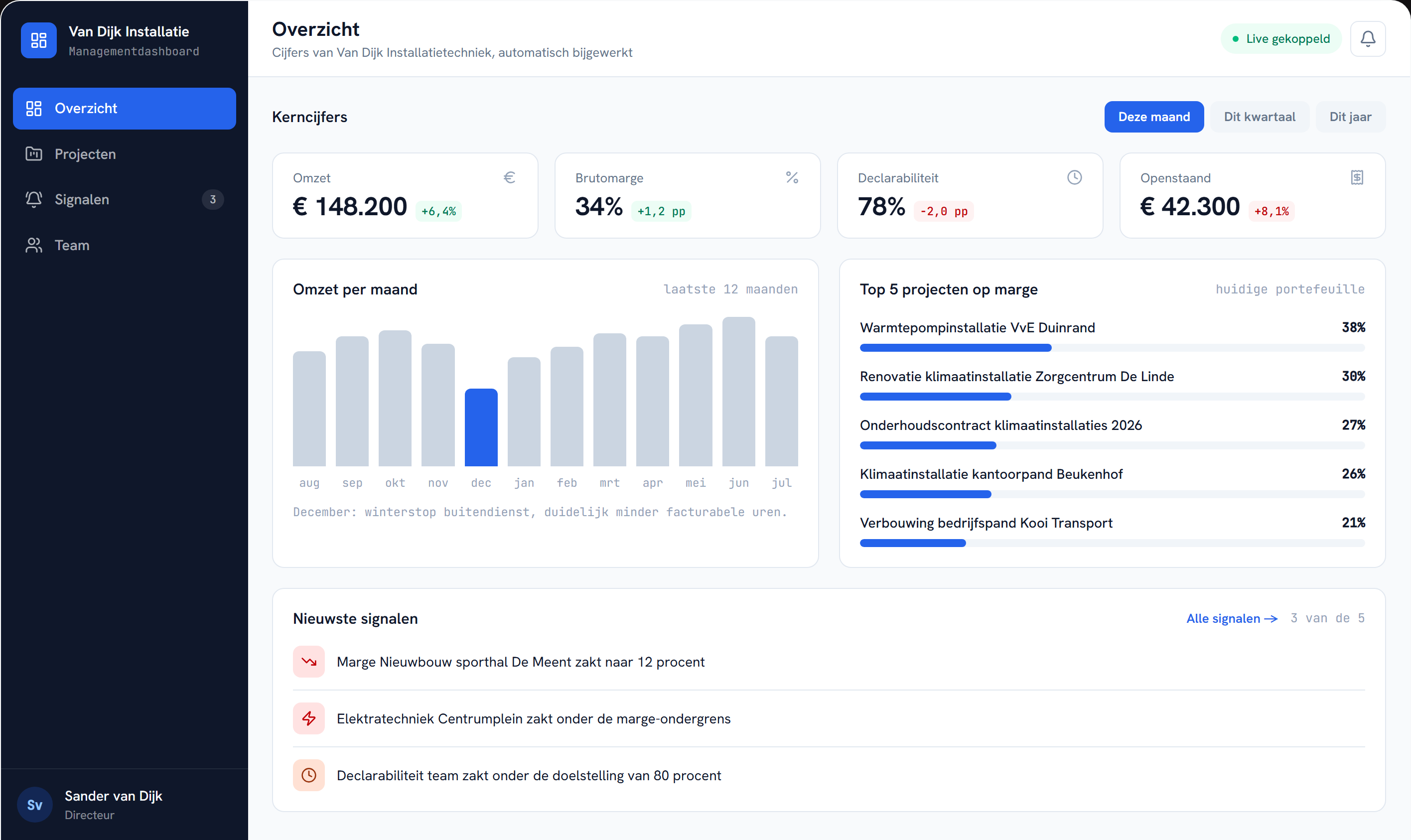1411x840 pixels.
Task: Navigate to the Team page
Action: [x=125, y=245]
